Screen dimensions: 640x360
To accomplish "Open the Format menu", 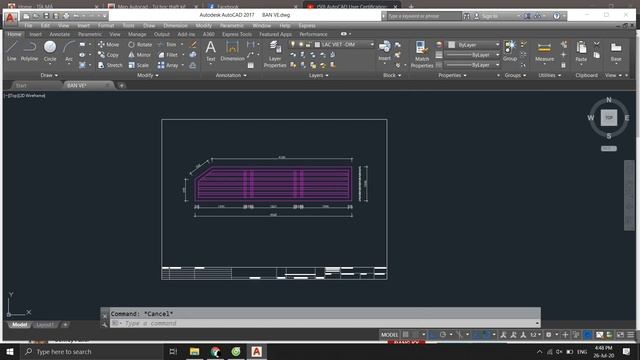I will tap(106, 25).
